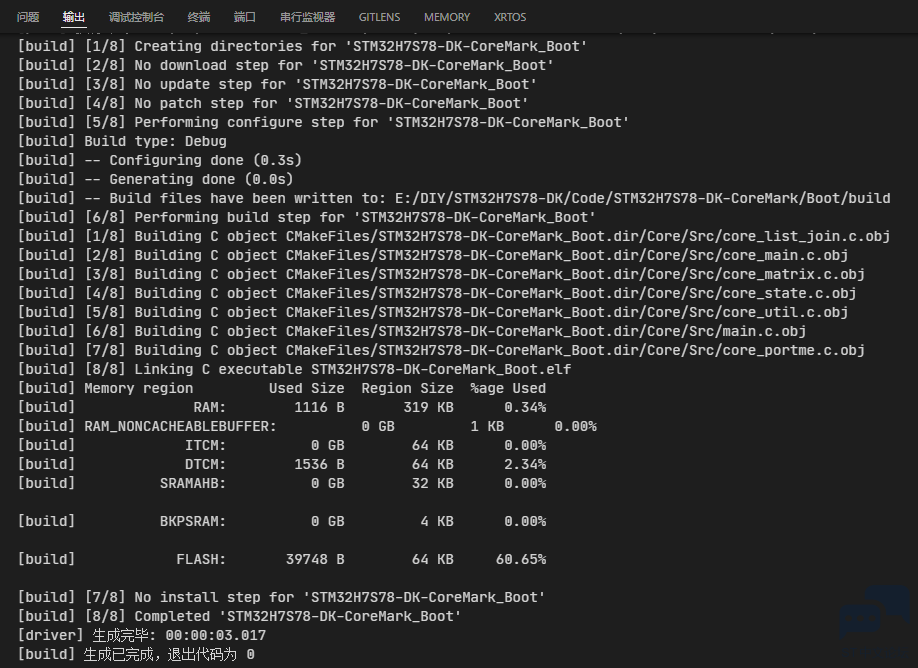Click the 生成已完成 exit code line
This screenshot has width=918, height=668.
136,655
